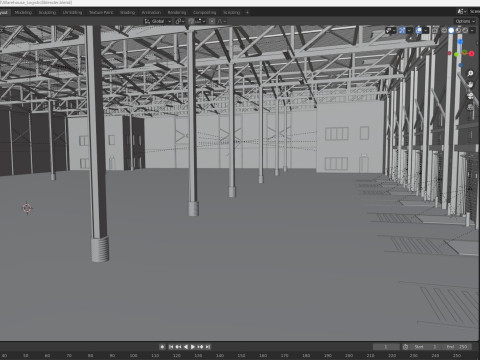Viewport: 480px width, 360px height.
Task: Open proportional editing falloff dropdown
Action: click(x=221, y=21)
